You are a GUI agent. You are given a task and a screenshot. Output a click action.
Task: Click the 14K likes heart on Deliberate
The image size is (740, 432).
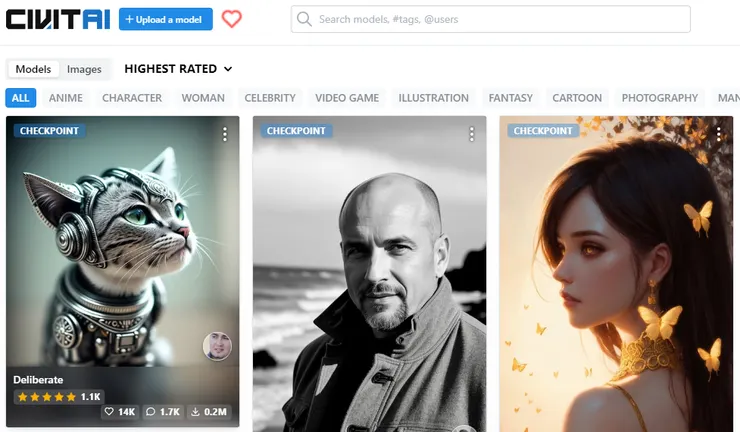coord(119,412)
